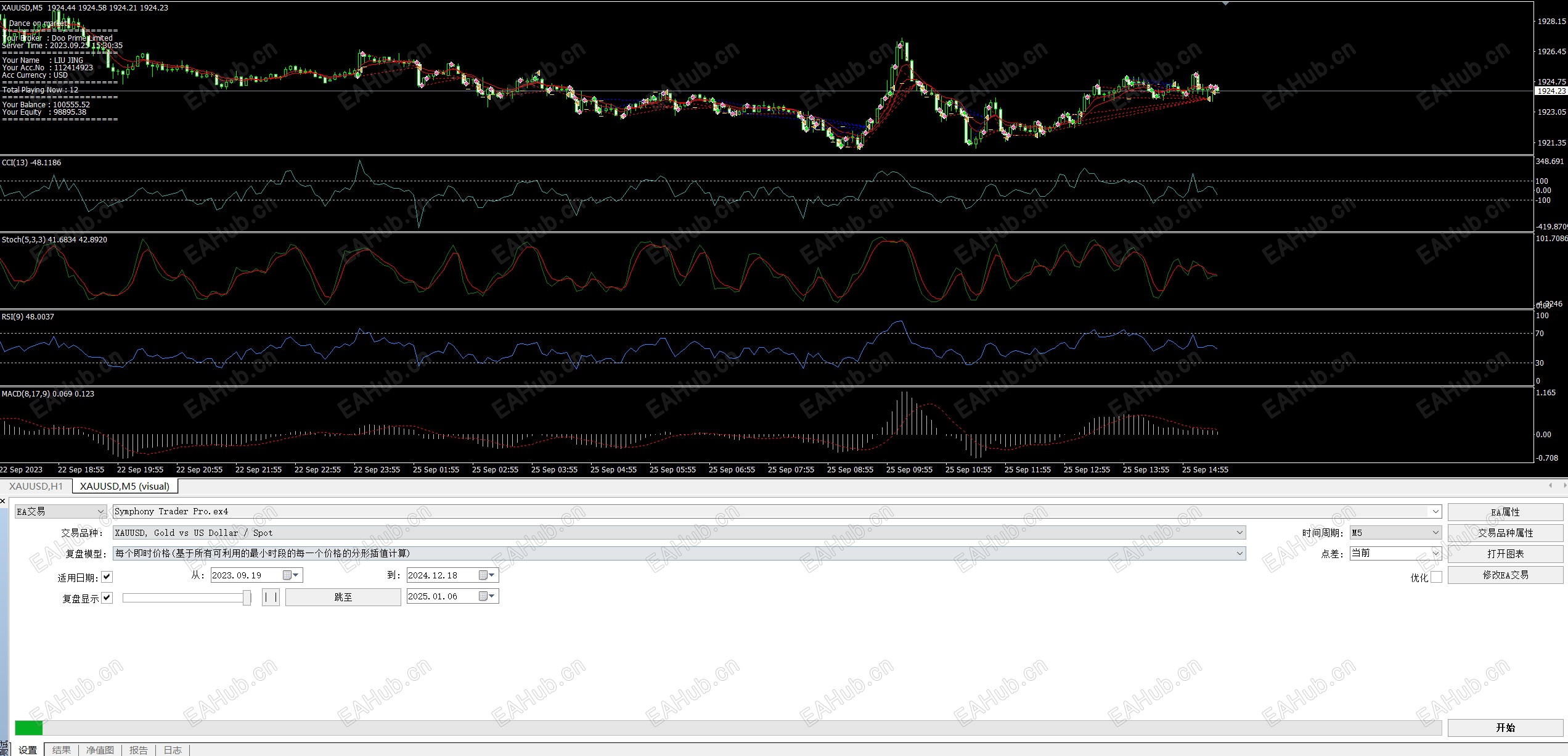Click the Your Balance : 100555.52 line
1568x756 pixels.
coord(46,104)
